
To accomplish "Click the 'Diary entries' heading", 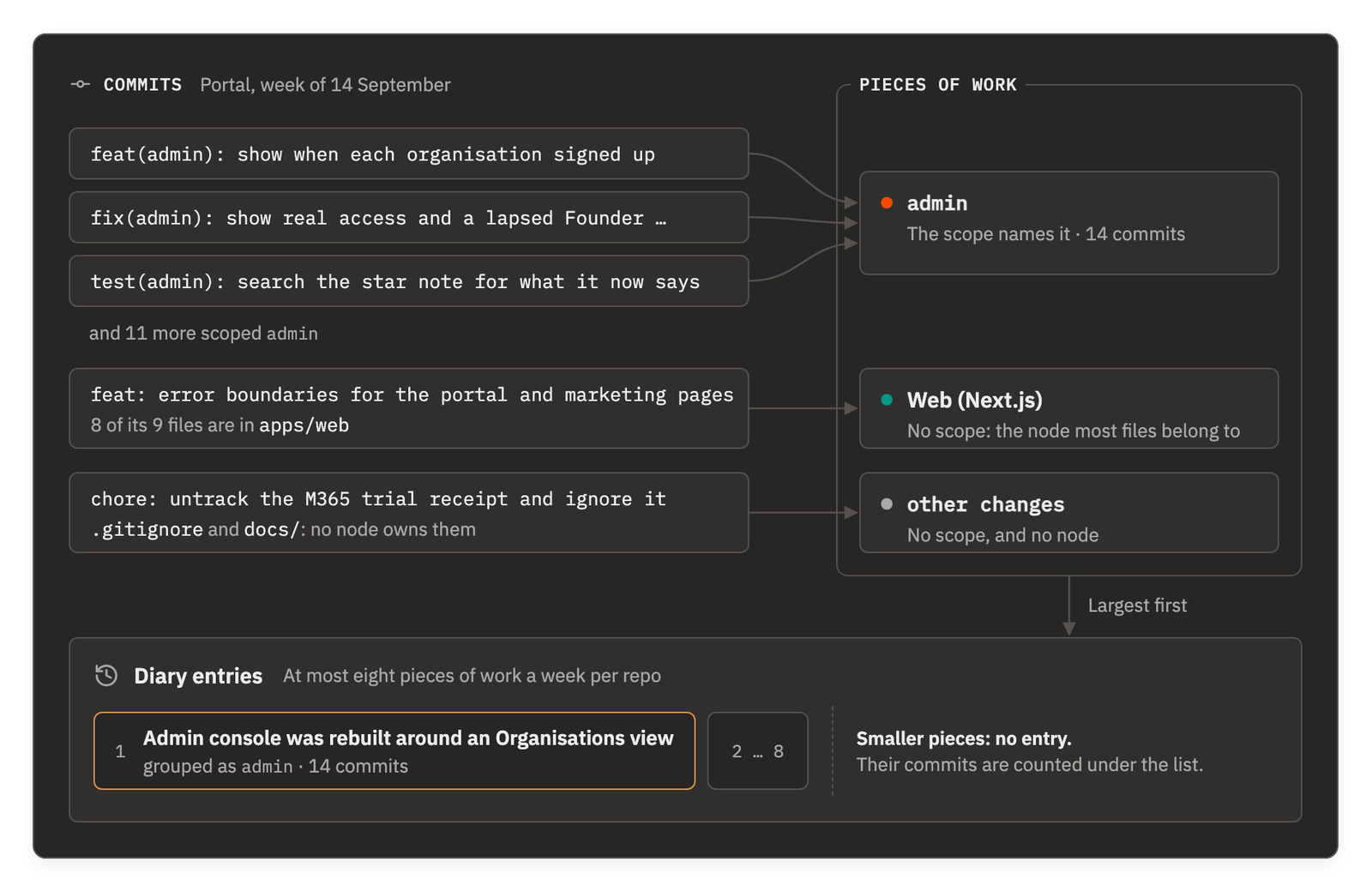I will (x=198, y=676).
